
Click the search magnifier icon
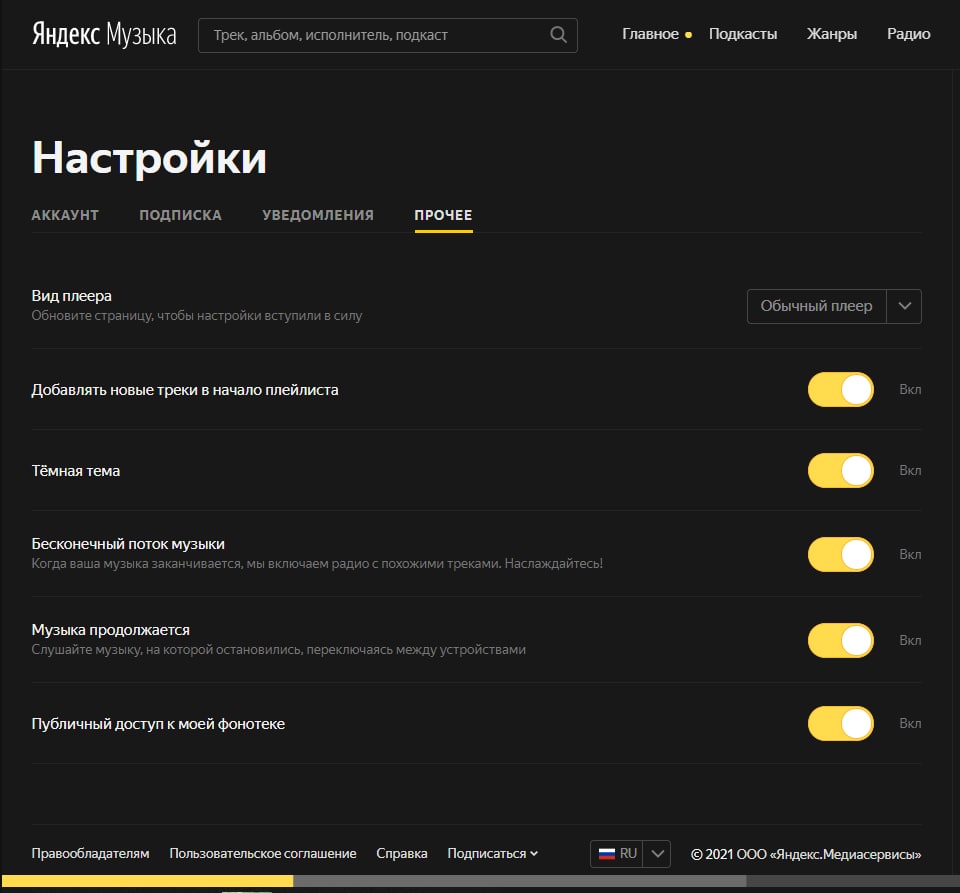point(558,34)
